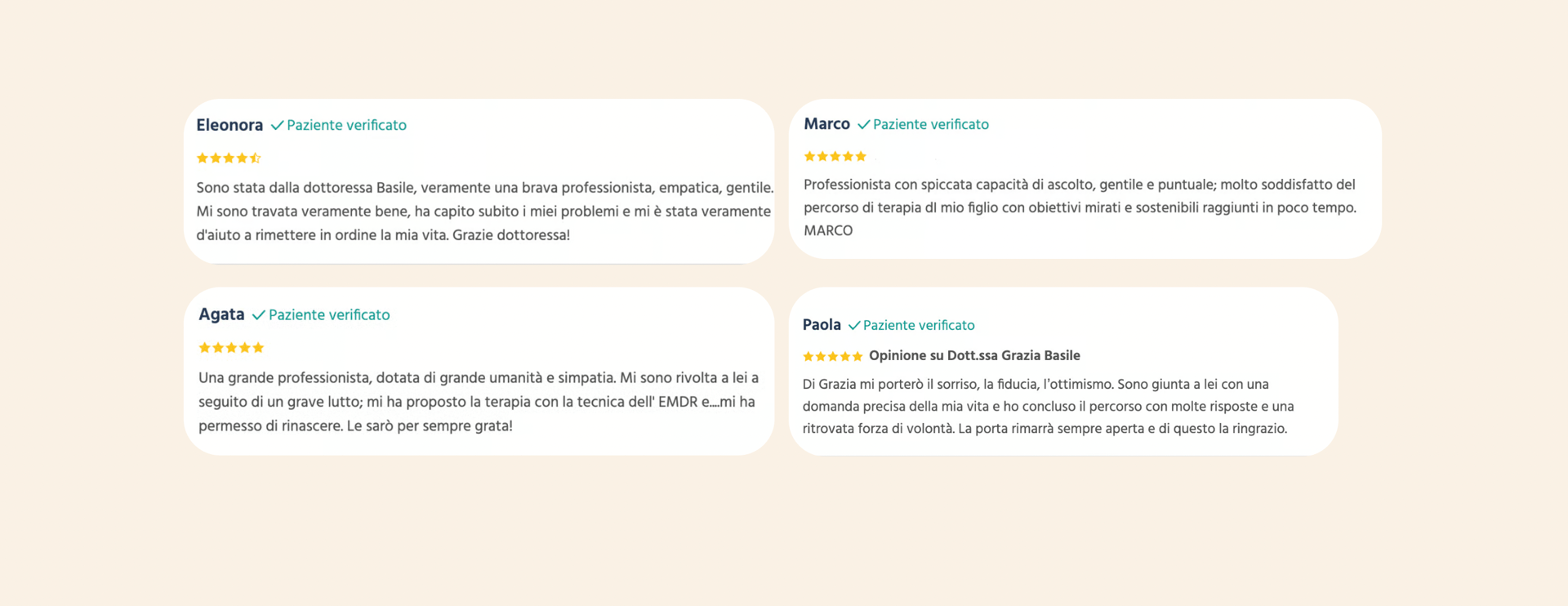
Task: Click Marco's review text about terapia
Action: pos(1080,207)
